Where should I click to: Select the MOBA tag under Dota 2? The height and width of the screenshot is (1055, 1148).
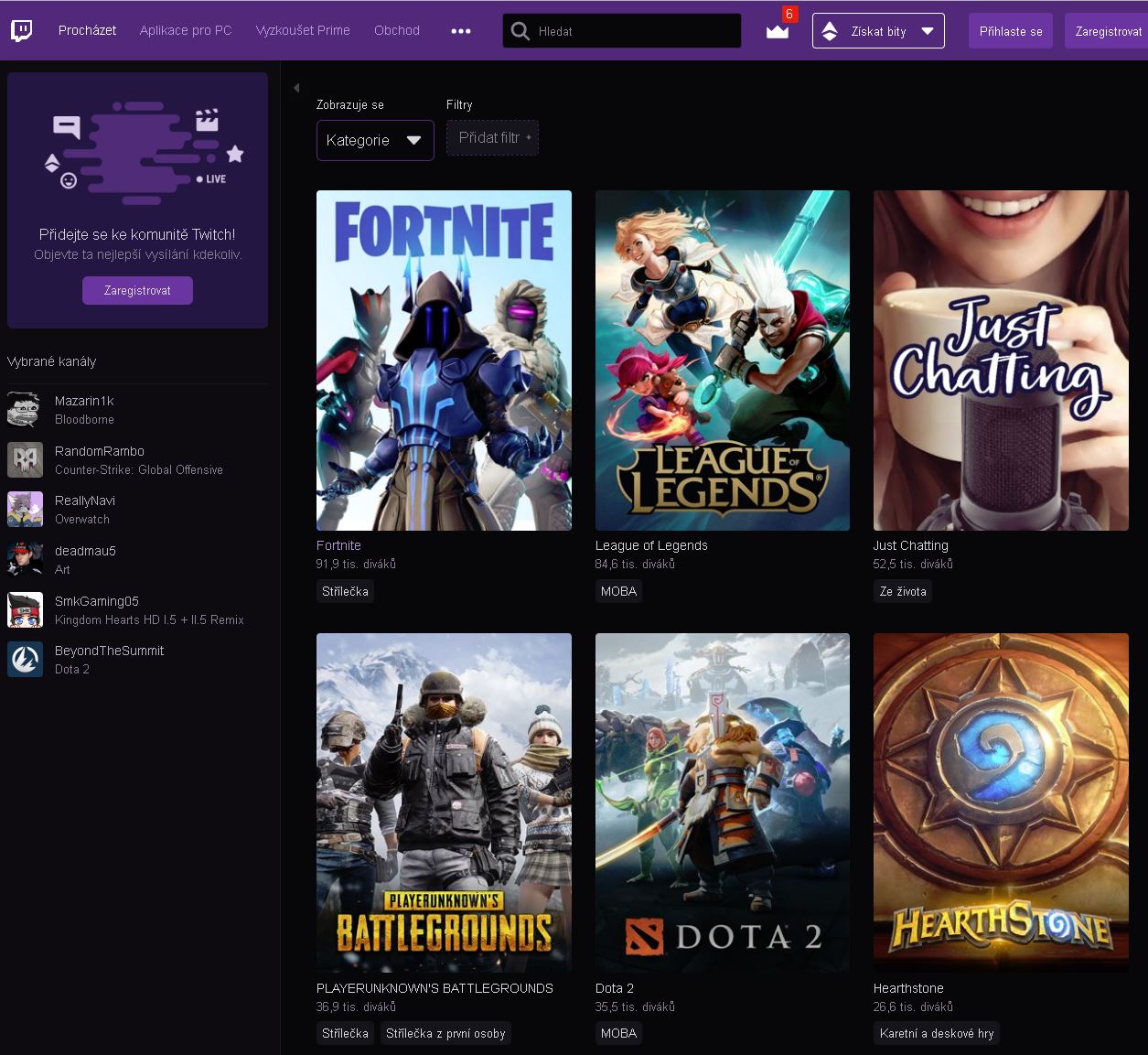[x=618, y=1033]
